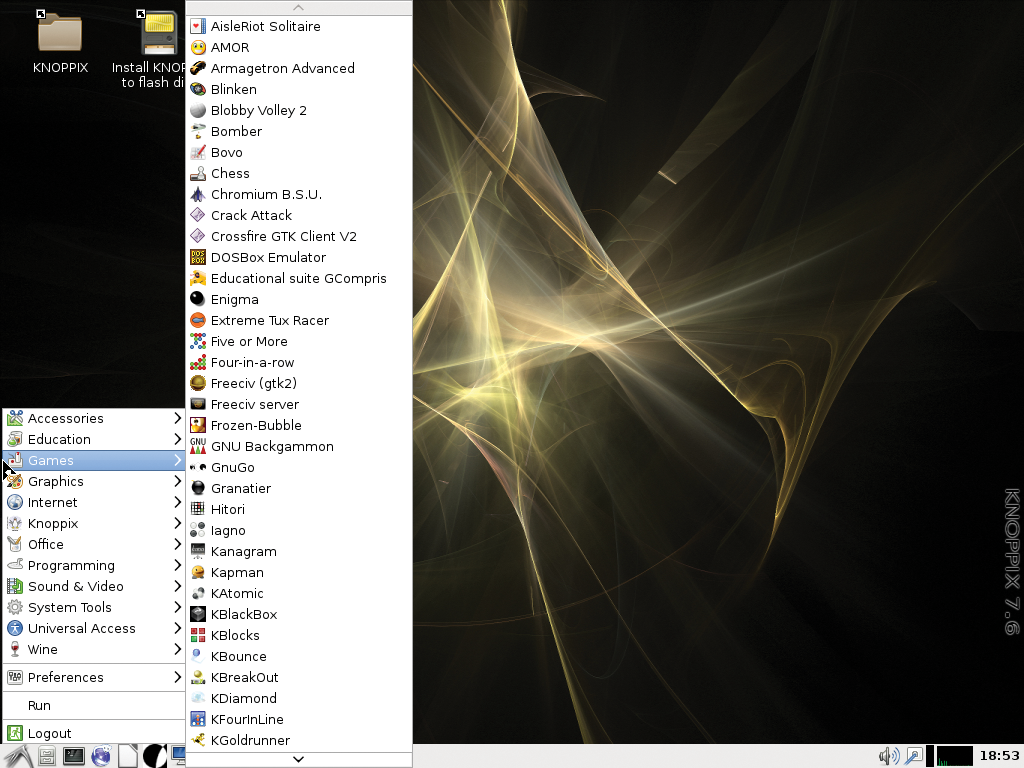Choose Granatier from the Games menu
Screen dimensions: 1024x768
click(299, 488)
